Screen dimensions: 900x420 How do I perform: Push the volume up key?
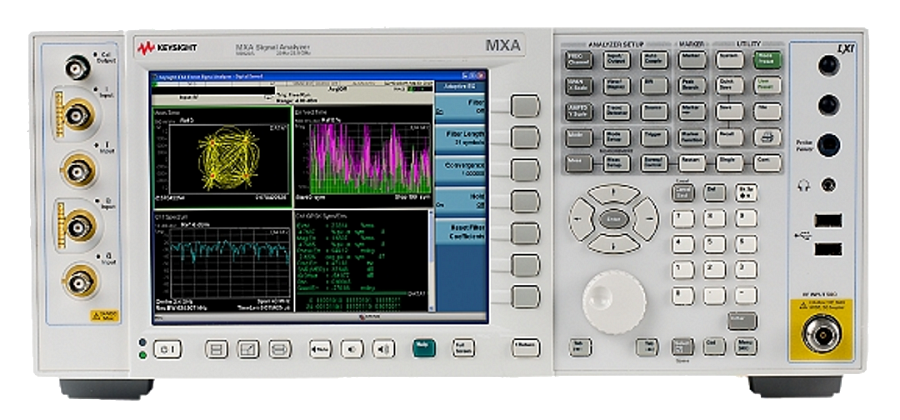tap(383, 349)
